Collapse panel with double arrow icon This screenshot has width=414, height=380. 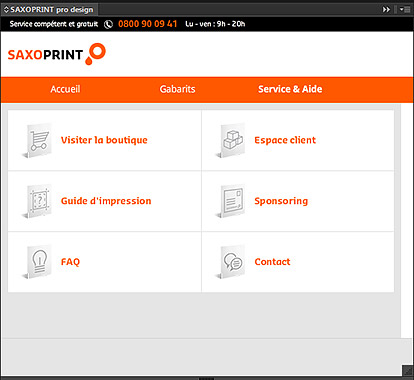(x=386, y=10)
